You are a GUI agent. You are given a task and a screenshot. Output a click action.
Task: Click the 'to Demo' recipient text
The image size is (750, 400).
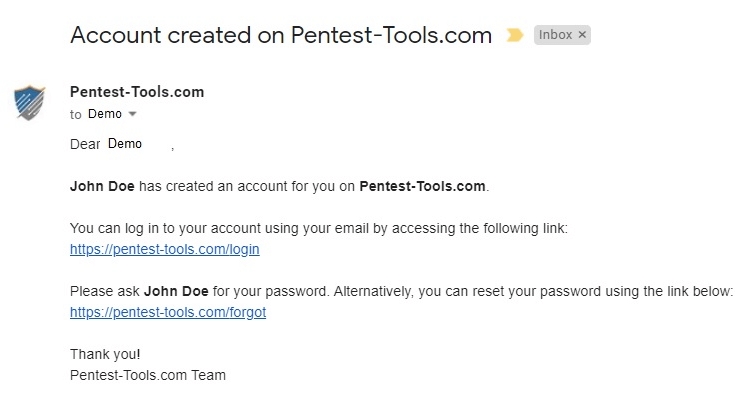(96, 114)
